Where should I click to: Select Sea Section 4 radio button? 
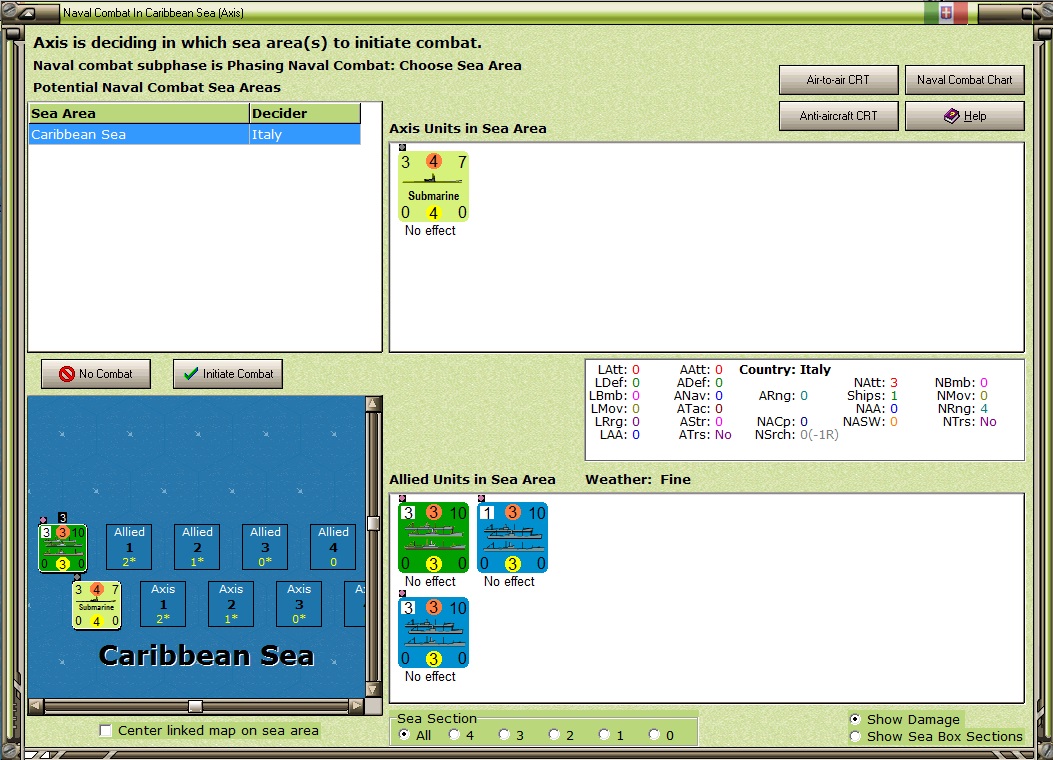click(x=454, y=735)
